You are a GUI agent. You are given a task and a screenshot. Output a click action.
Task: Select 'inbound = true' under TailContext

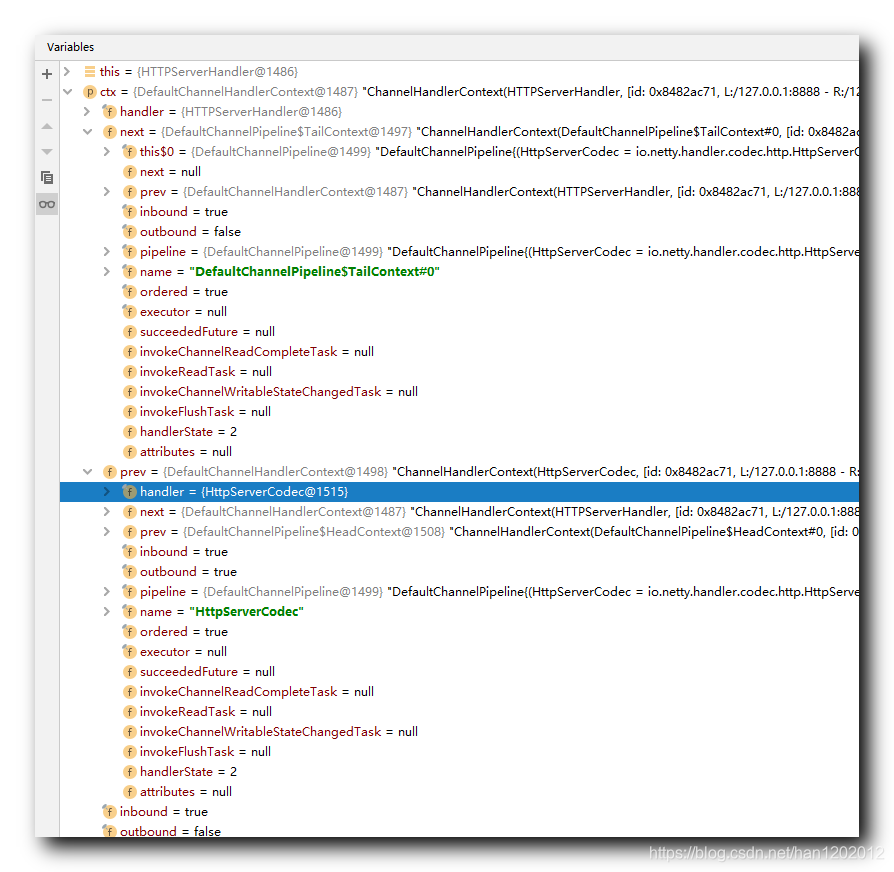tap(459, 212)
